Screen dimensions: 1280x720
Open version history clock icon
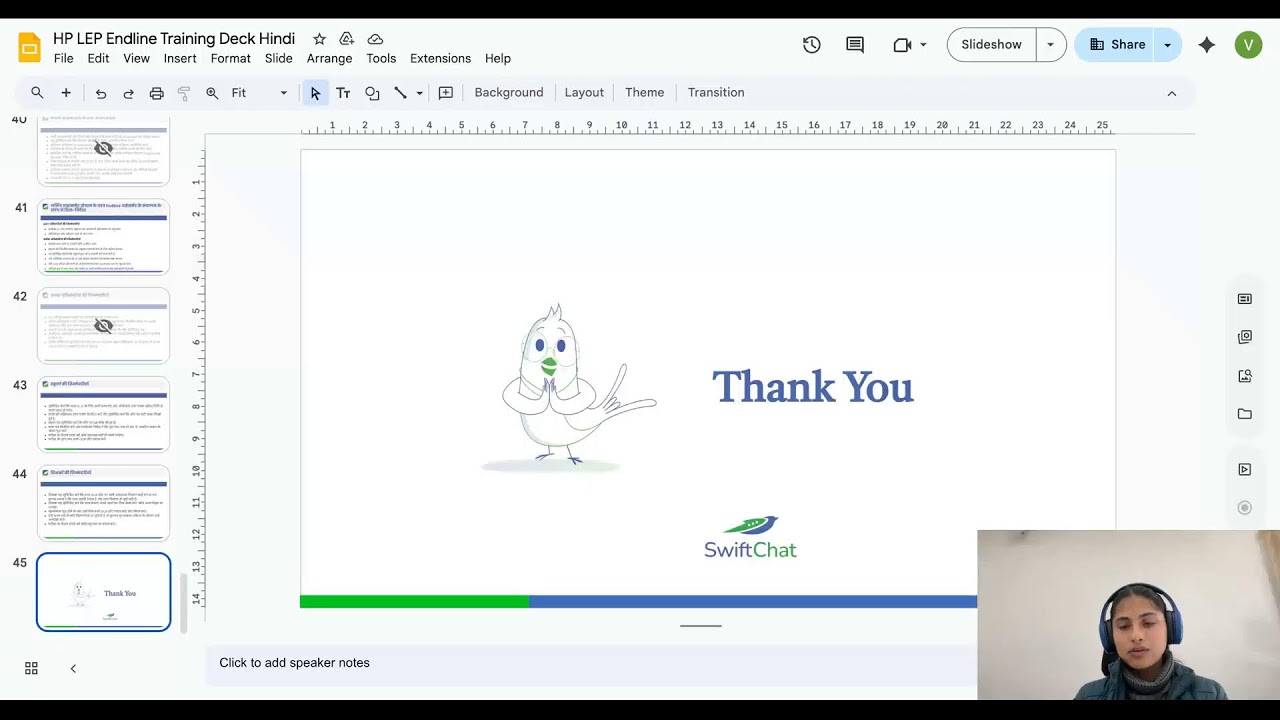811,45
